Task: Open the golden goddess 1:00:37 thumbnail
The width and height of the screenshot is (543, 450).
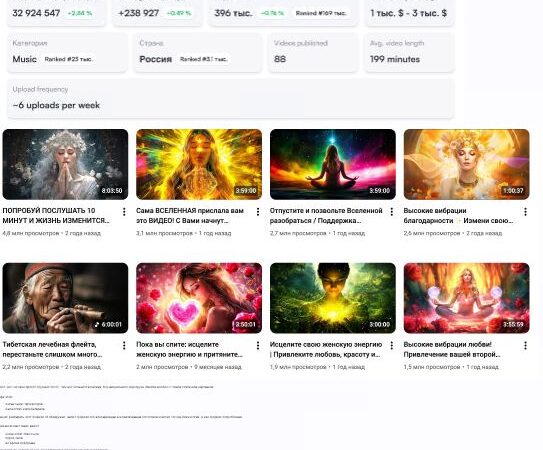Action: coord(466,164)
